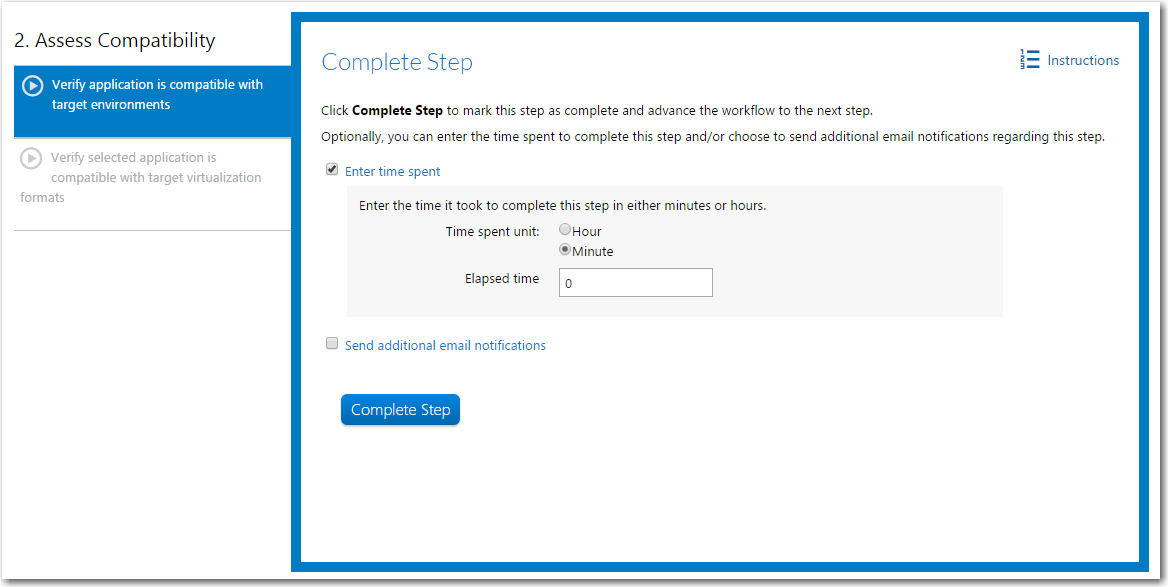Screen dimensions: 1168x587
Task: Open the Instructions link
Action: click(1083, 60)
